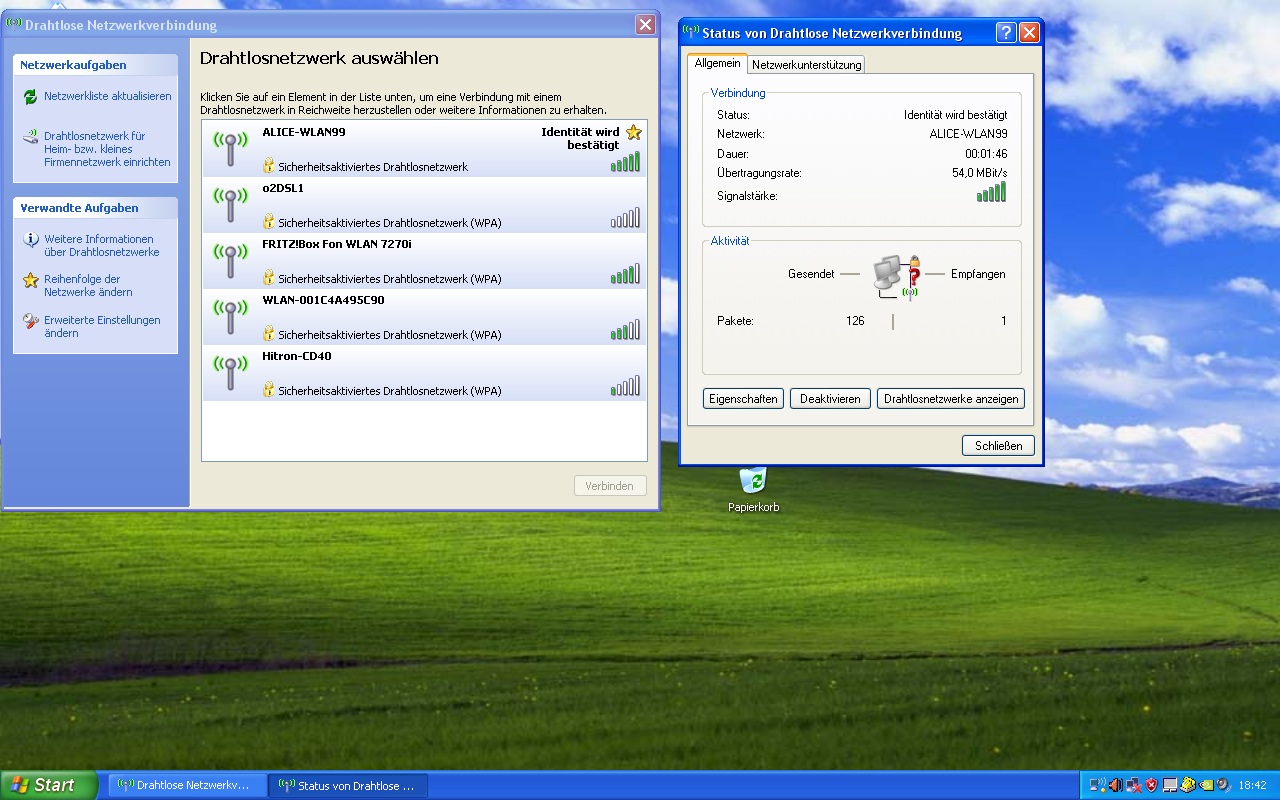Image resolution: width=1280 pixels, height=800 pixels.
Task: Click the help question mark button in Status dialog
Action: tap(1006, 33)
